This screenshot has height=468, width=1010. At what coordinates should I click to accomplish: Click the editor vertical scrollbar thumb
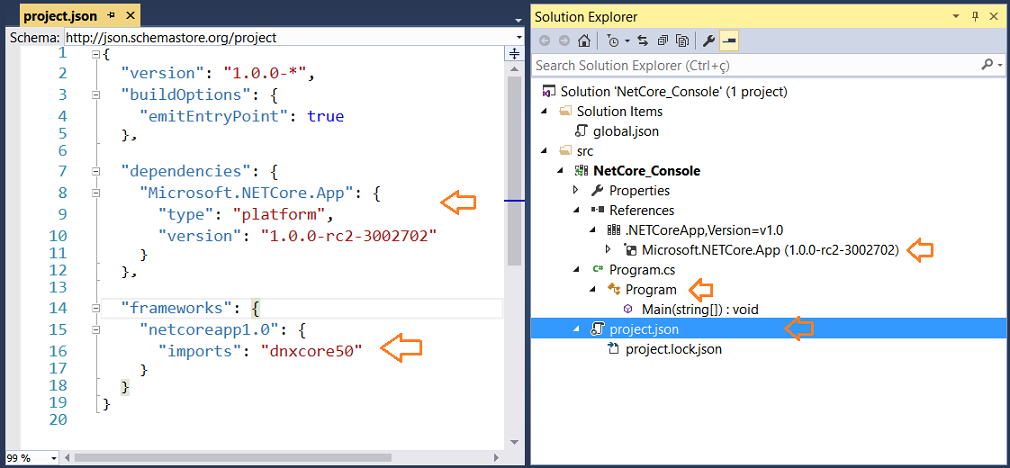pos(514,171)
